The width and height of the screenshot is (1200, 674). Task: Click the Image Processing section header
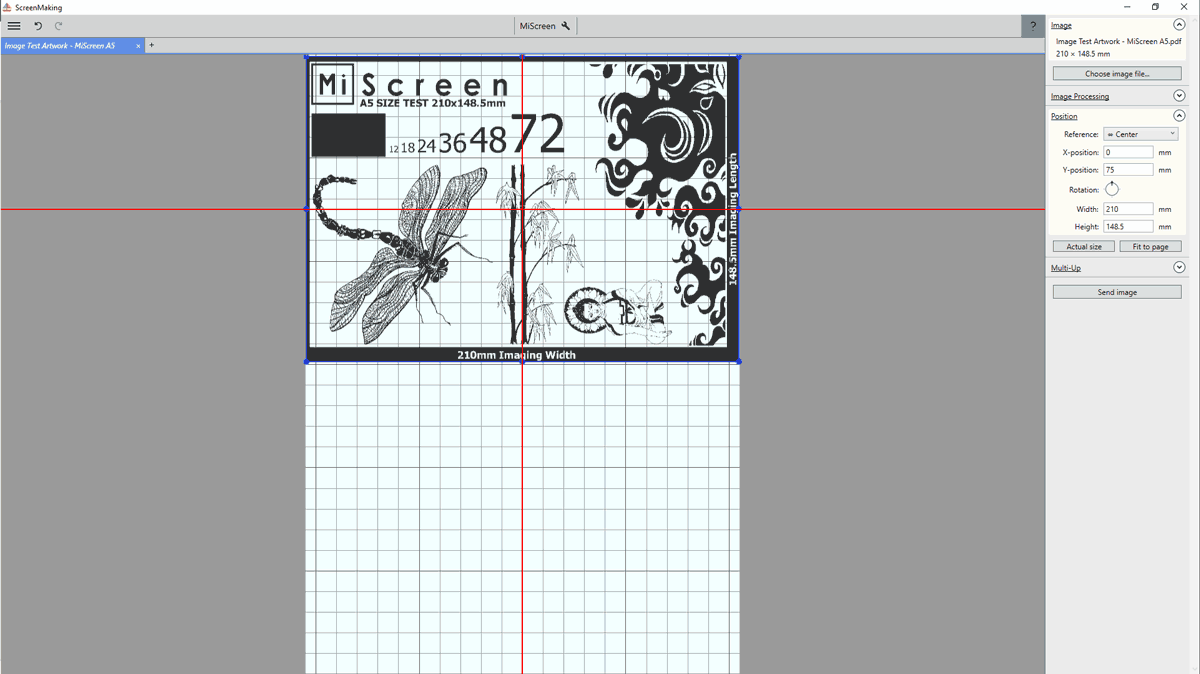(1080, 96)
